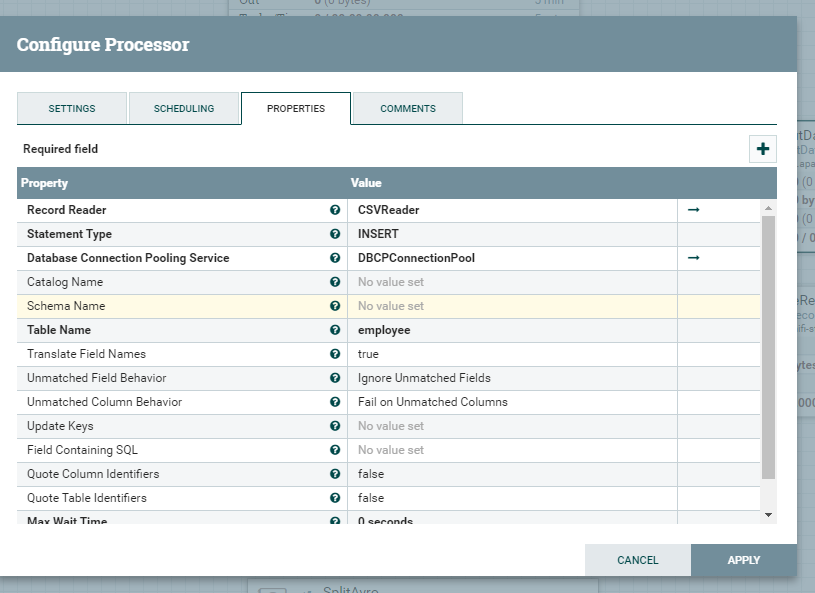Set the Field Containing SQL value

pos(512,450)
